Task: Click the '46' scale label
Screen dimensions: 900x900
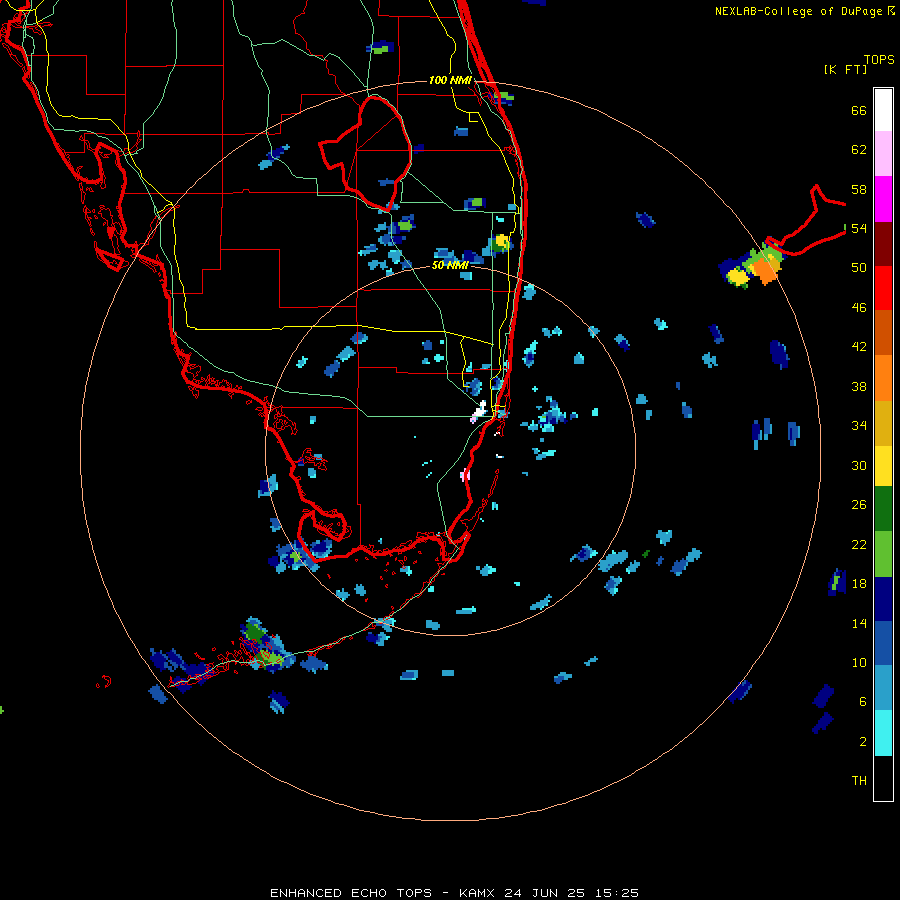Action: 859,308
